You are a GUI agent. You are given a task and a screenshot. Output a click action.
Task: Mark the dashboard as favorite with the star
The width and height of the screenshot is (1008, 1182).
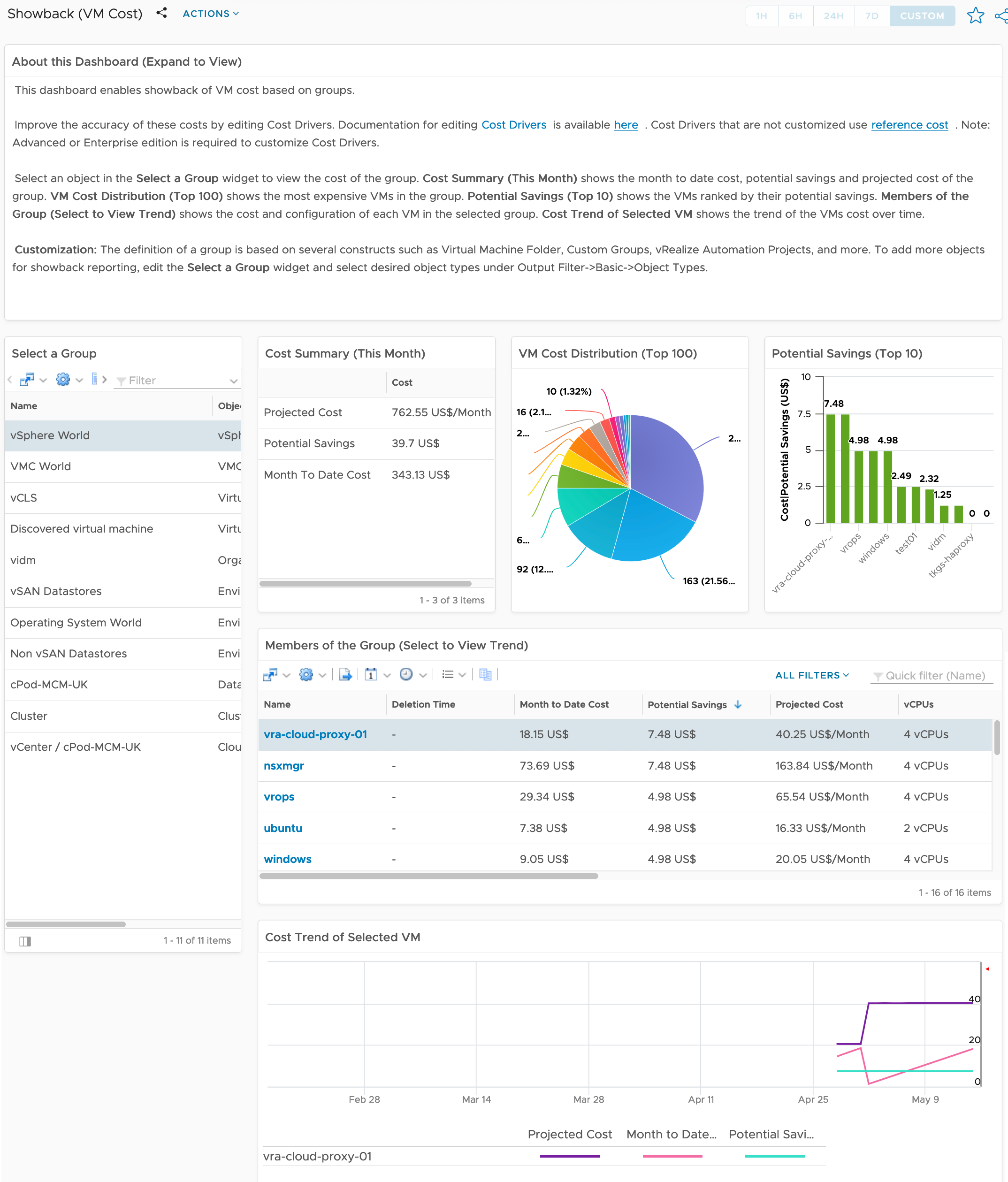pyautogui.click(x=976, y=16)
